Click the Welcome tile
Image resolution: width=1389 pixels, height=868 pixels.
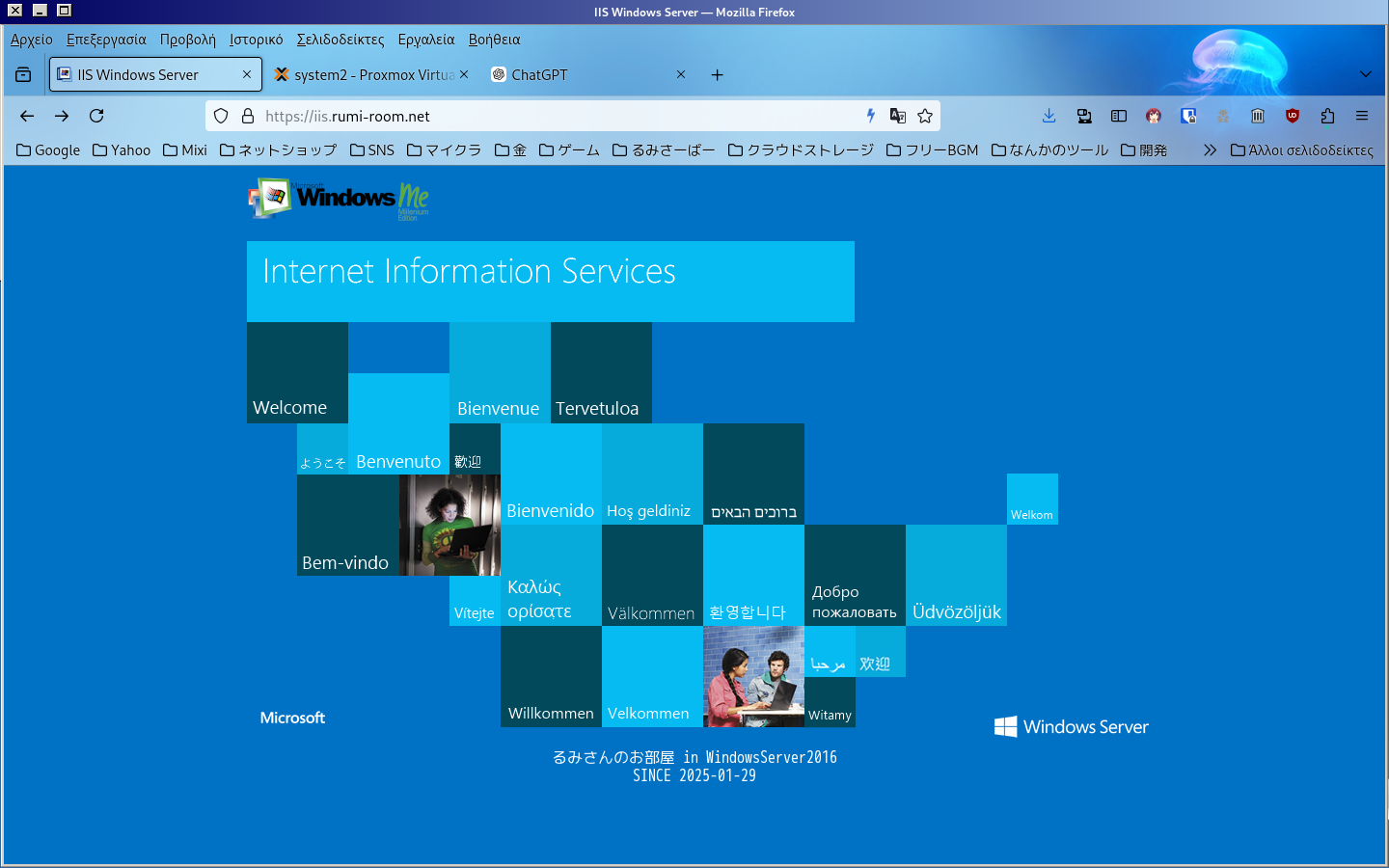[297, 372]
